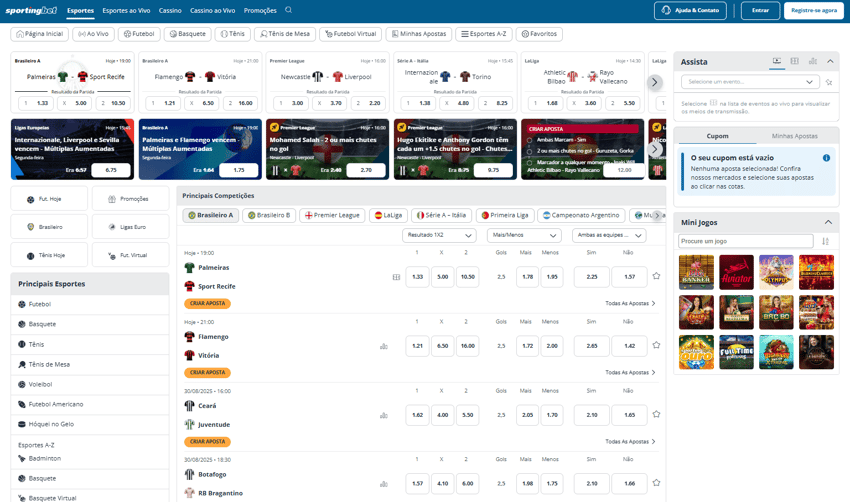Select Sim 2.25 odds for Palmeiras match

tap(591, 276)
